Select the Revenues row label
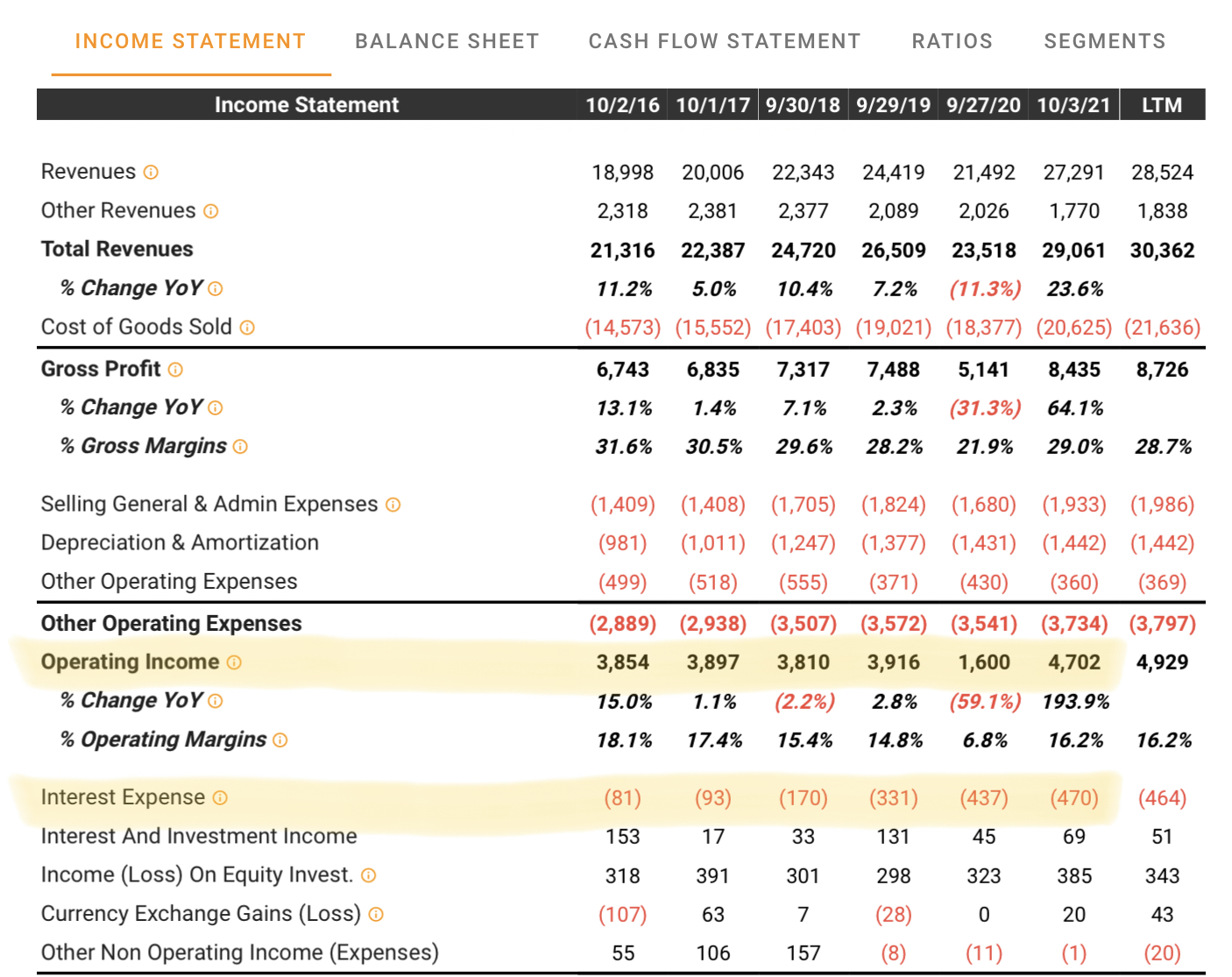 [x=89, y=172]
